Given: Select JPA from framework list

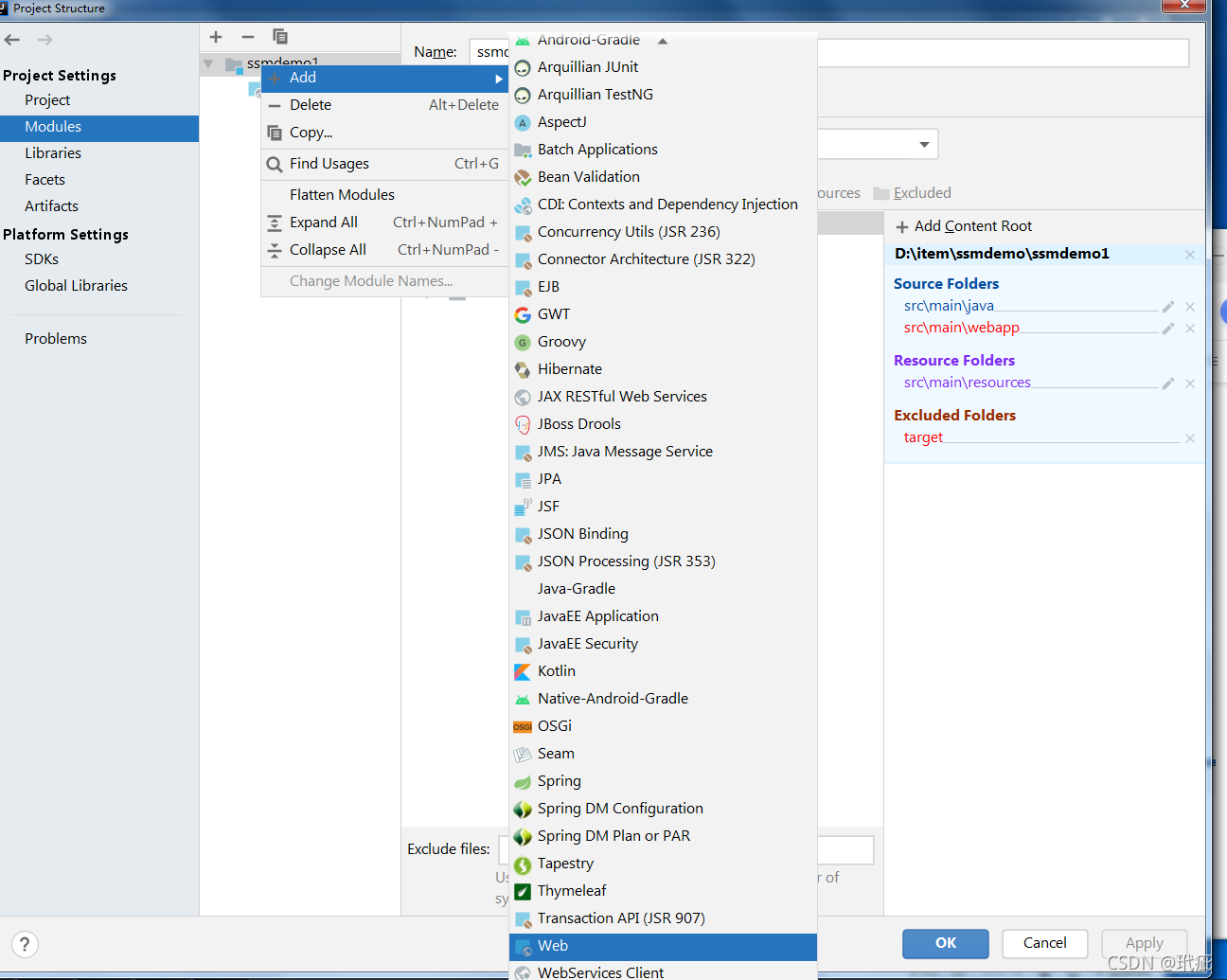Looking at the screenshot, I should 663,479.
